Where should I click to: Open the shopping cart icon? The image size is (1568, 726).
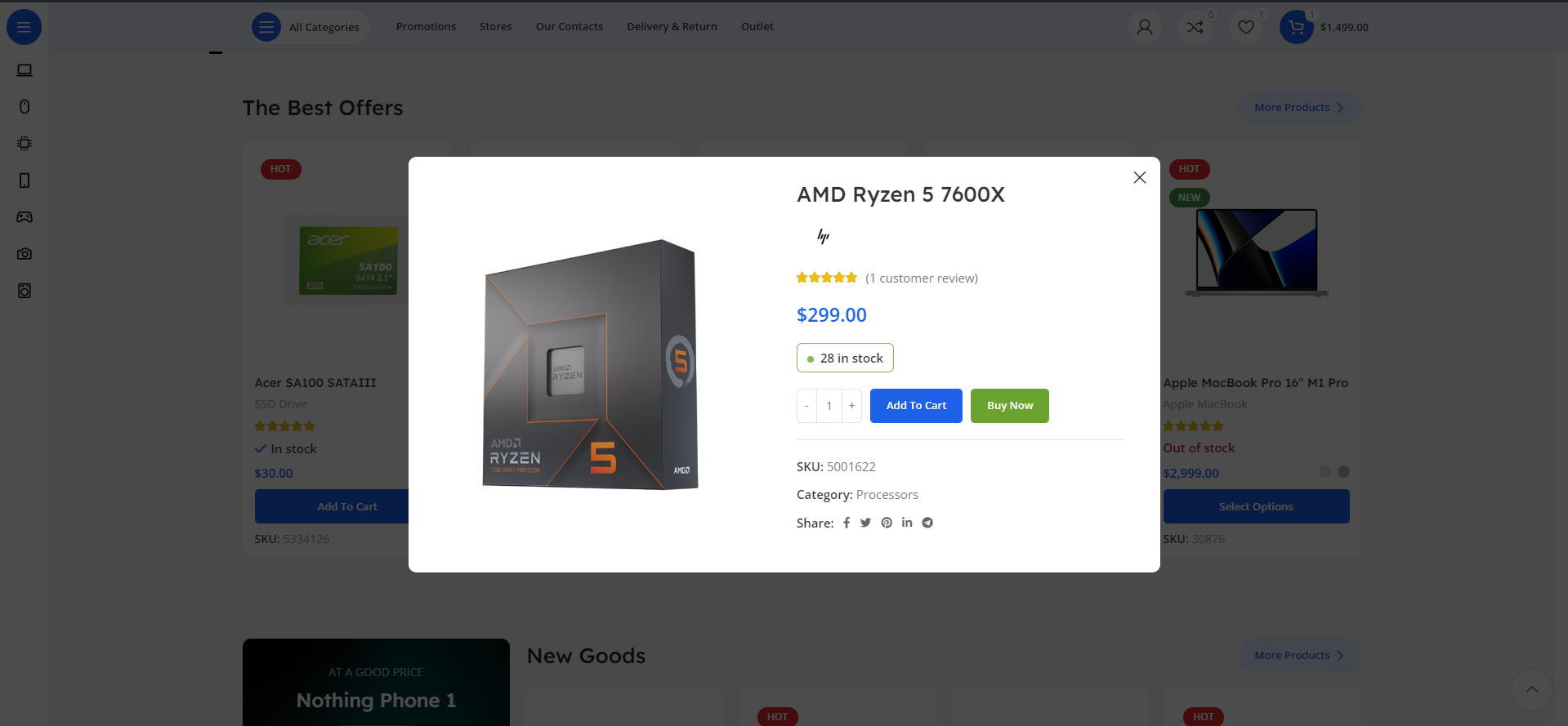point(1296,27)
